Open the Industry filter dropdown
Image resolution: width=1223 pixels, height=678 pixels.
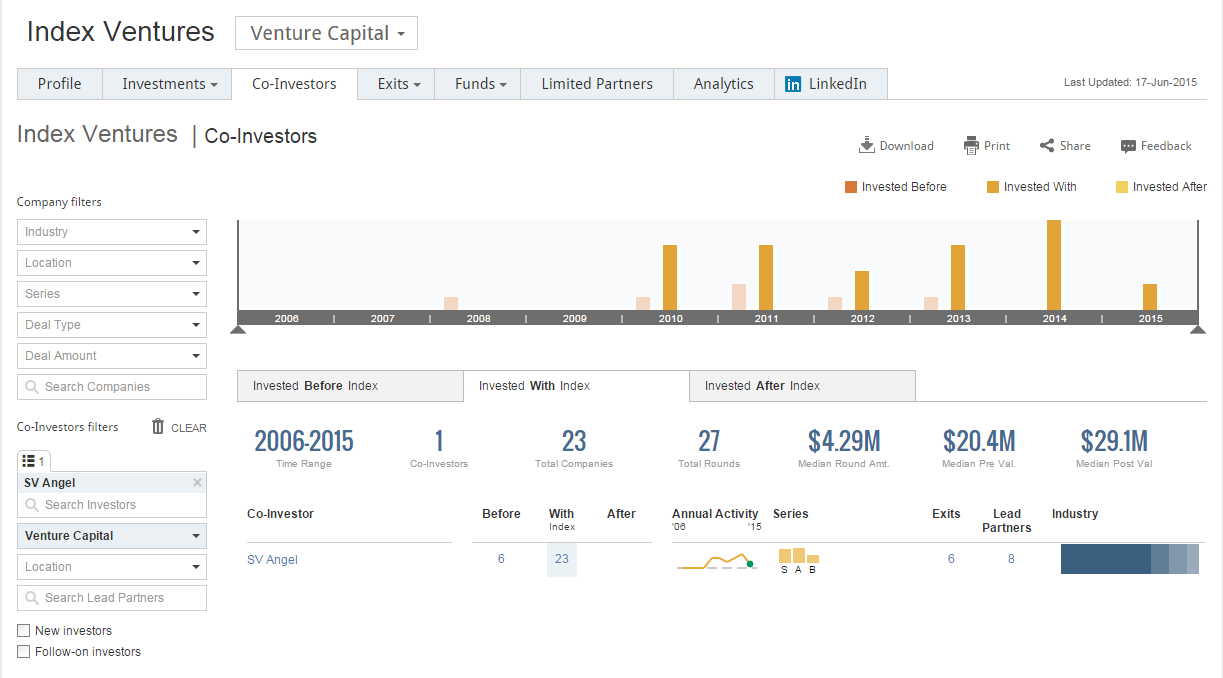click(x=111, y=231)
